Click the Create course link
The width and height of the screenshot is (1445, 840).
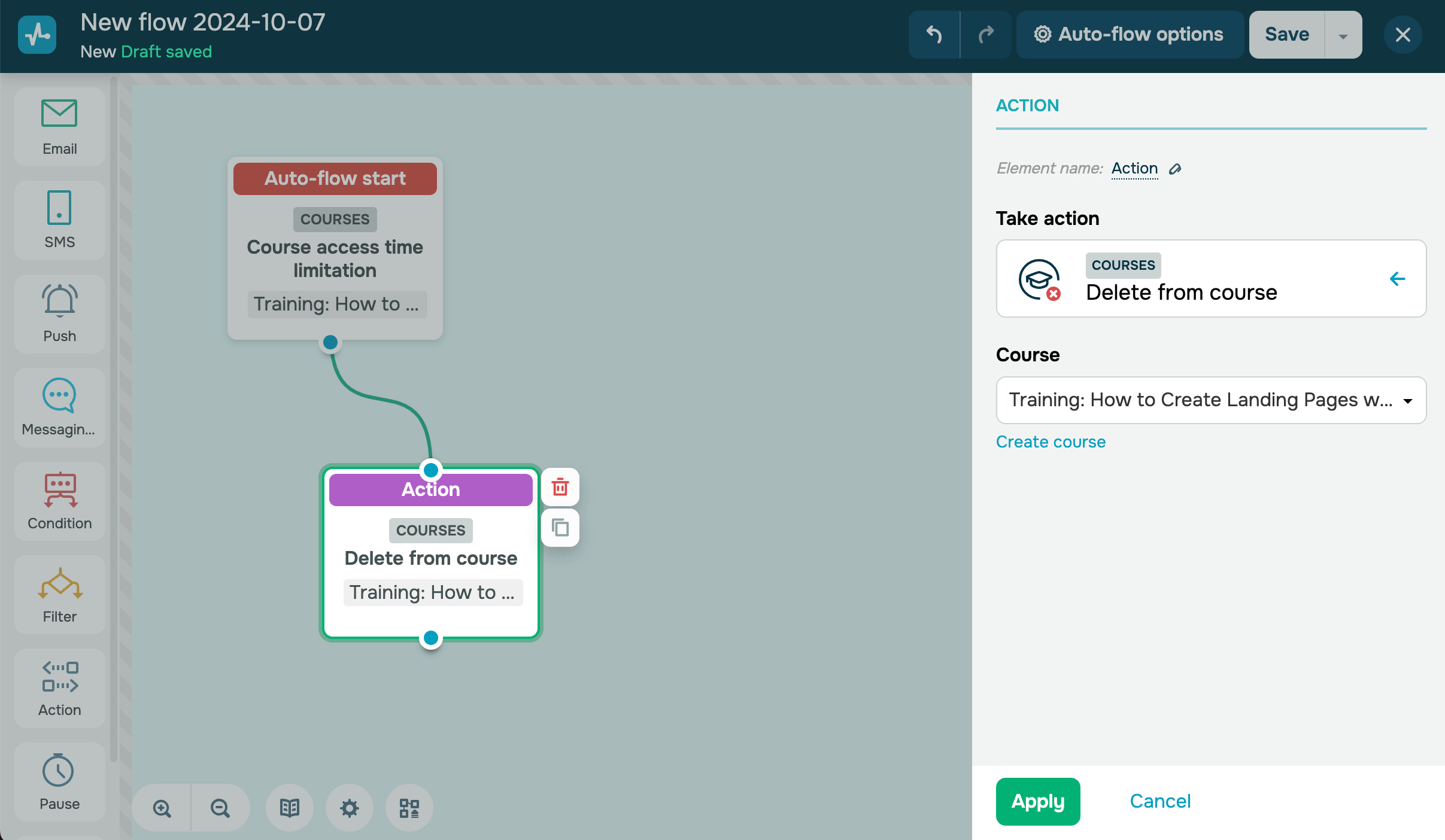(1051, 442)
